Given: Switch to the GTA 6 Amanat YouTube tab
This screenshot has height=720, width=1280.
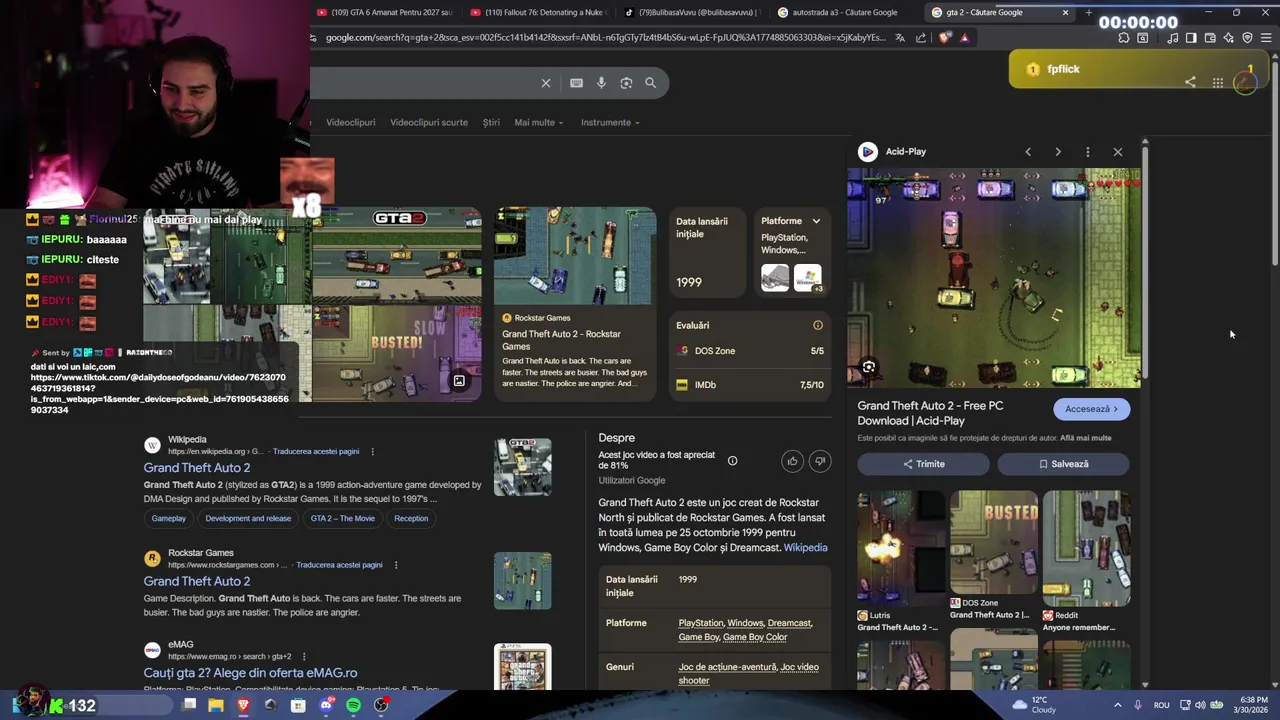Looking at the screenshot, I should 385,12.
